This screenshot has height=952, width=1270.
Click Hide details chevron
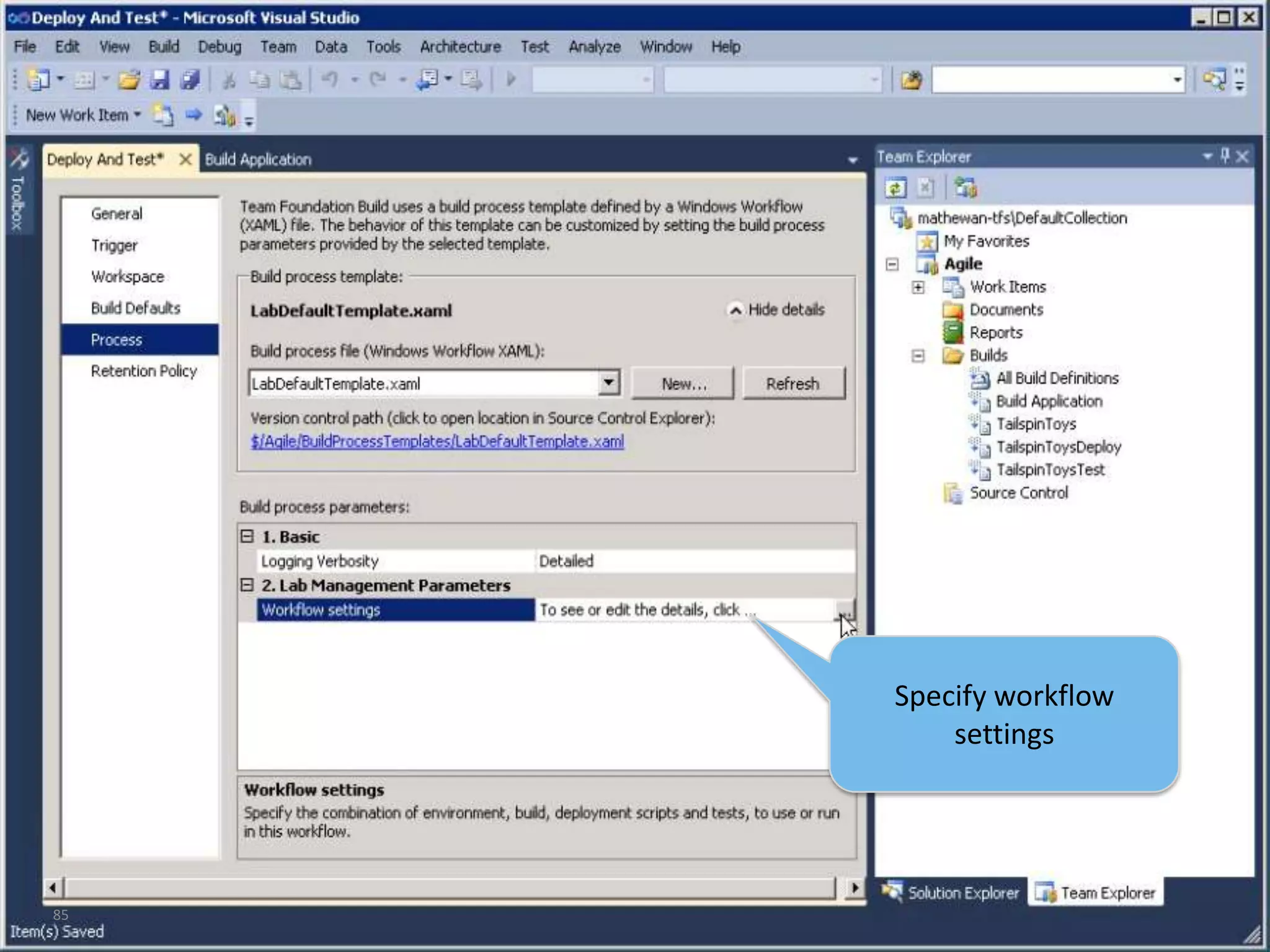(x=735, y=310)
